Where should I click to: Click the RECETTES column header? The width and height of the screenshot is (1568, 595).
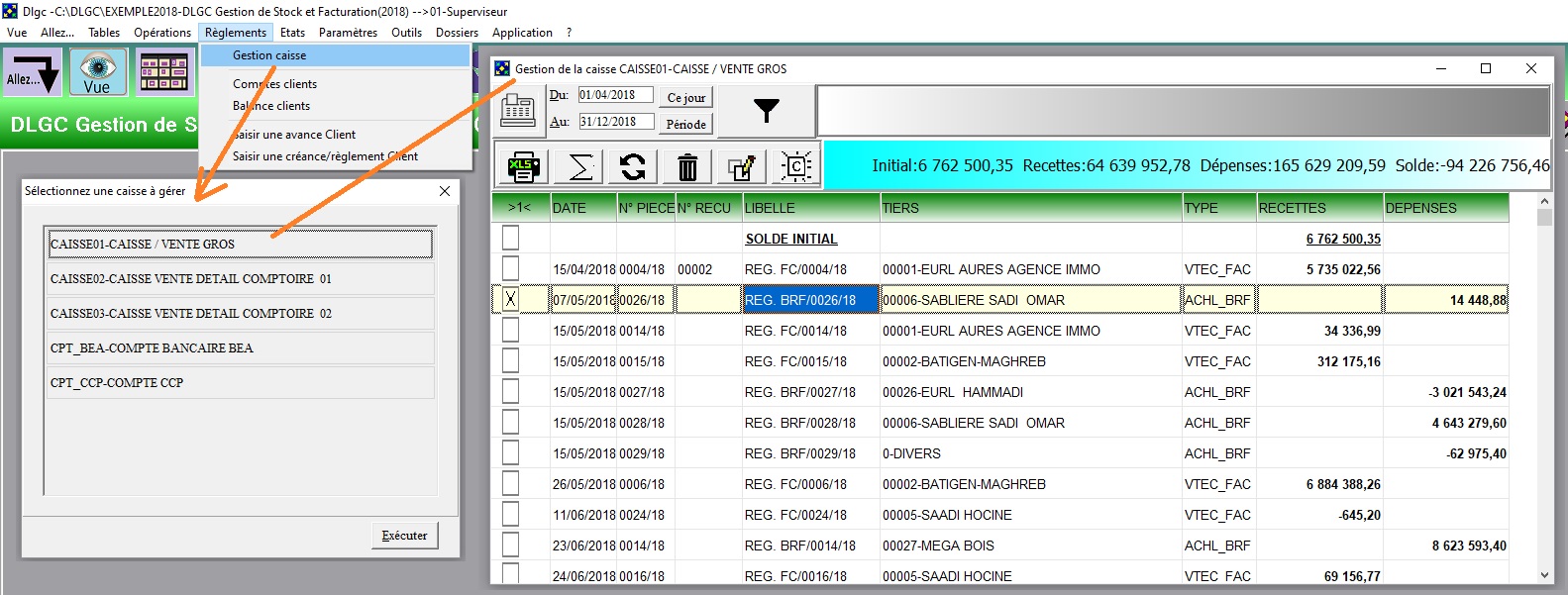coord(1319,208)
